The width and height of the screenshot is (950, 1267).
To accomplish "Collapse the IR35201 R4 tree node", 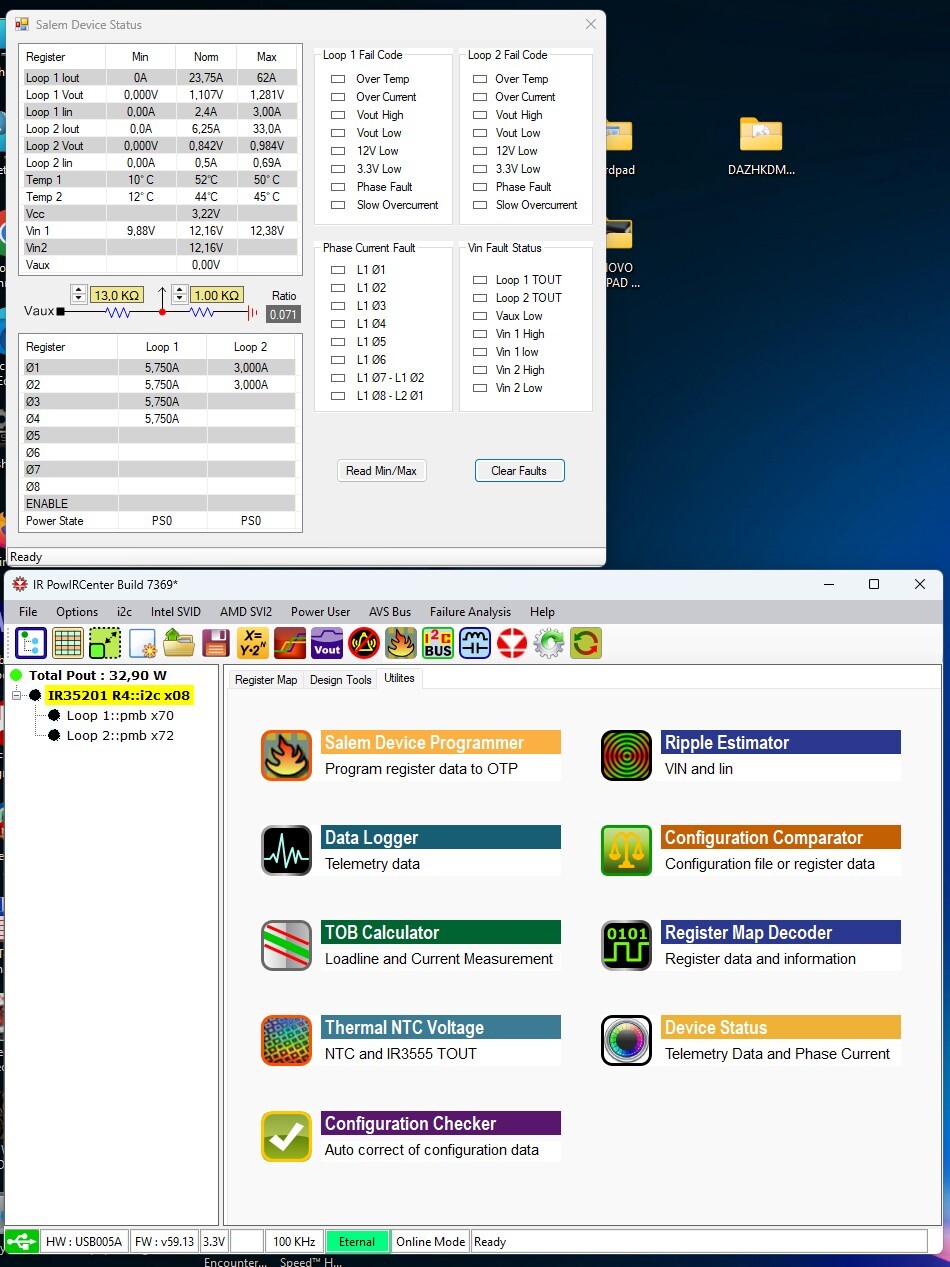I will (17, 695).
